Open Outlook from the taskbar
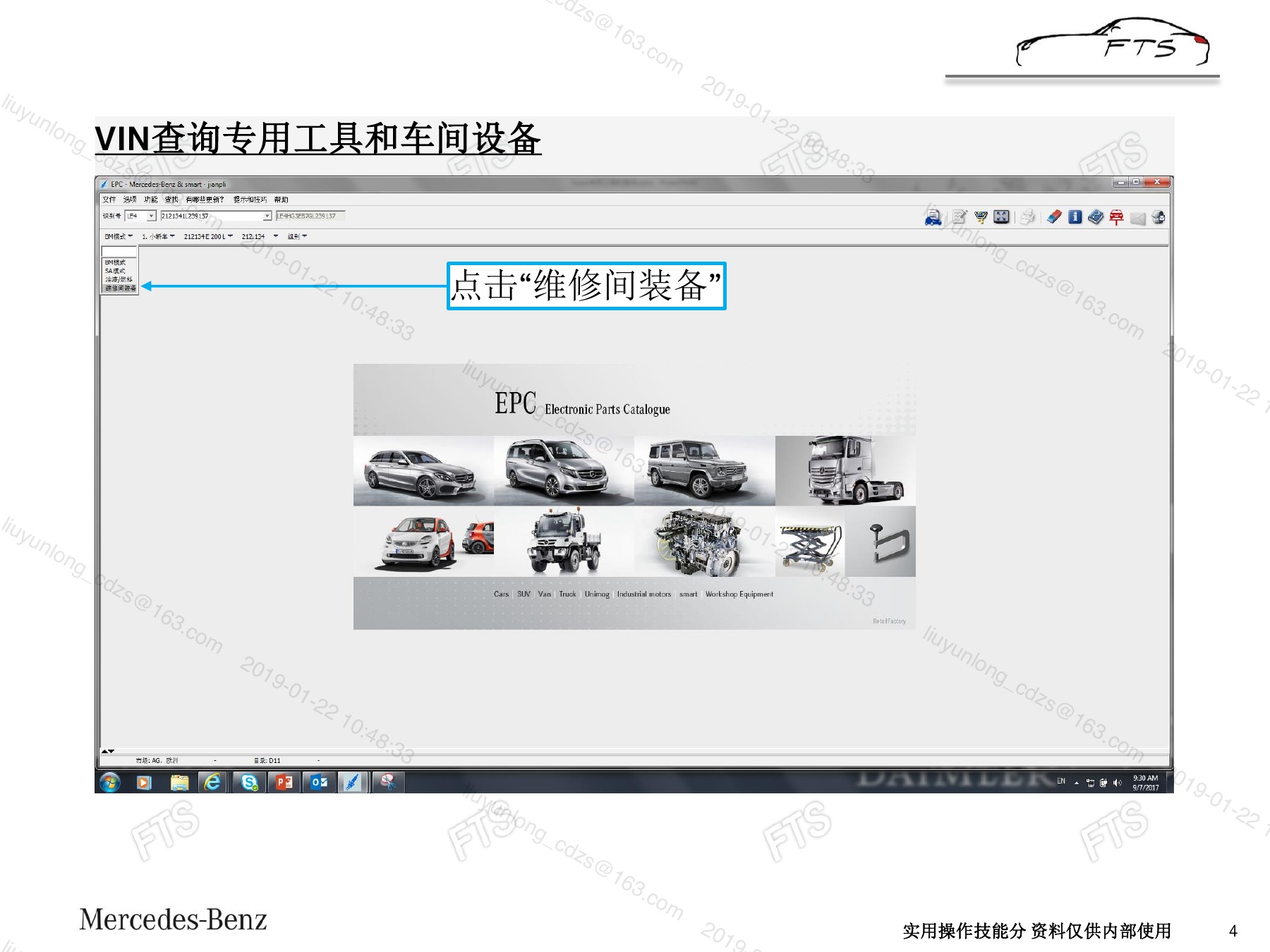The height and width of the screenshot is (952, 1270). 319,782
